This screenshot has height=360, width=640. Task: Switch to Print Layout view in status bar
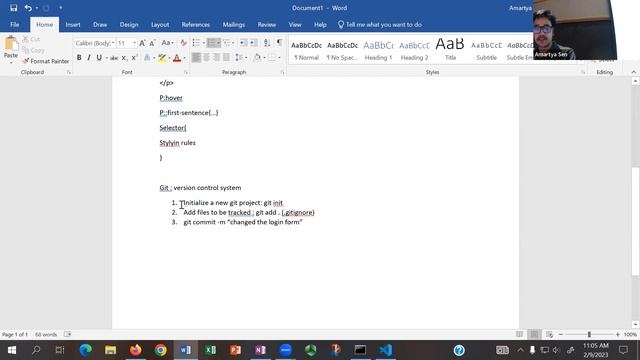click(534, 335)
